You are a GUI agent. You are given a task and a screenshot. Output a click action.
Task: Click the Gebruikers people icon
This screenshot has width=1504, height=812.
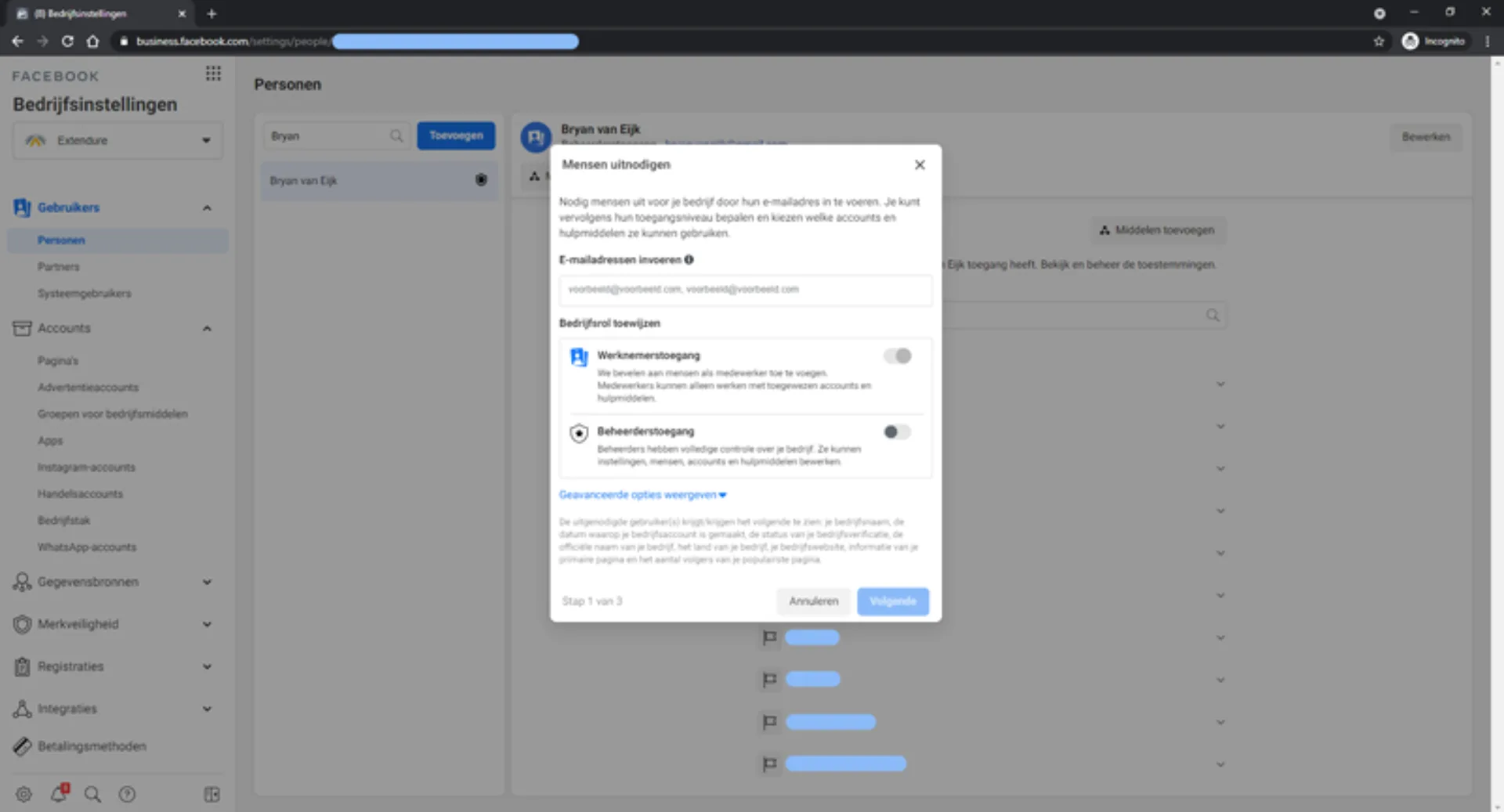[22, 208]
